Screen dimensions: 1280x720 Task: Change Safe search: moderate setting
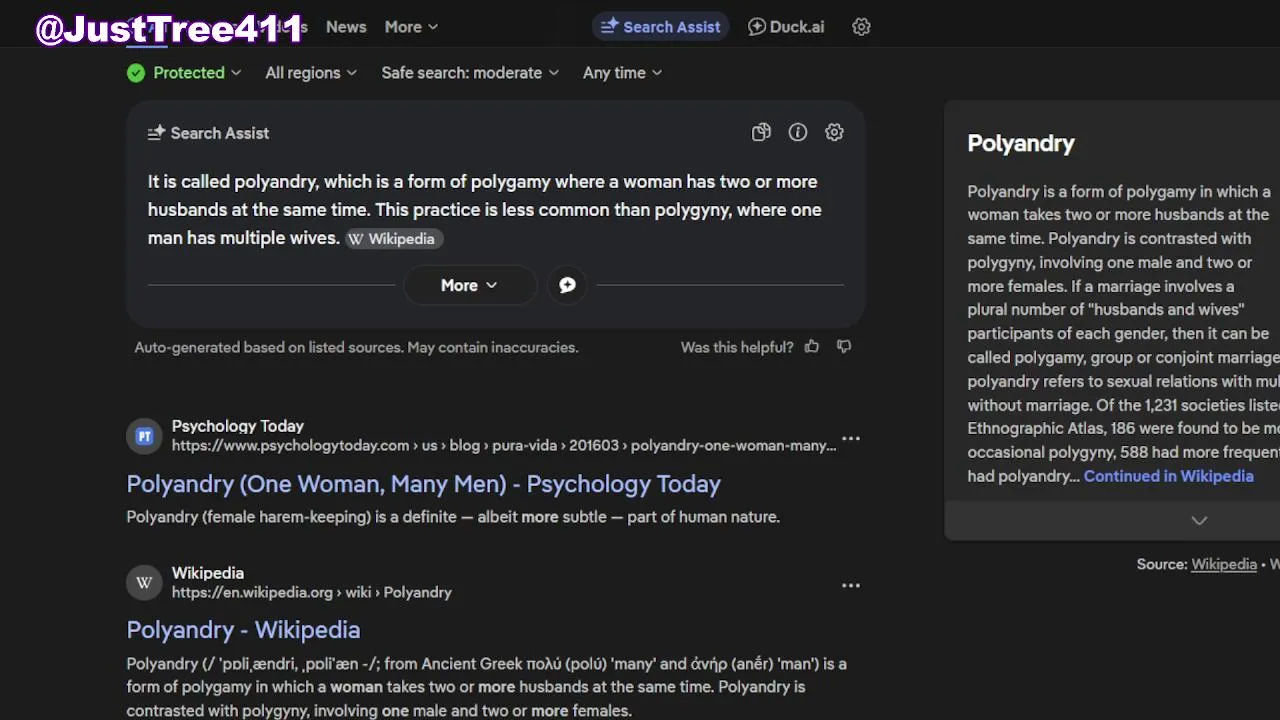point(470,73)
